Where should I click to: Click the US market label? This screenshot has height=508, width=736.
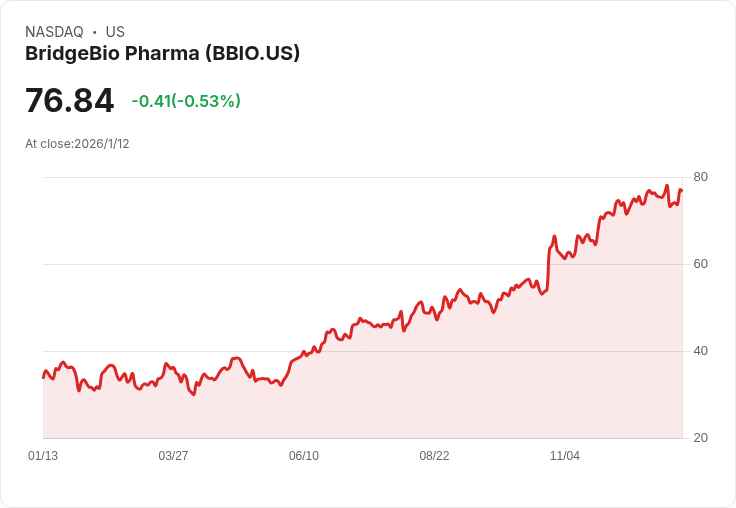tap(115, 32)
